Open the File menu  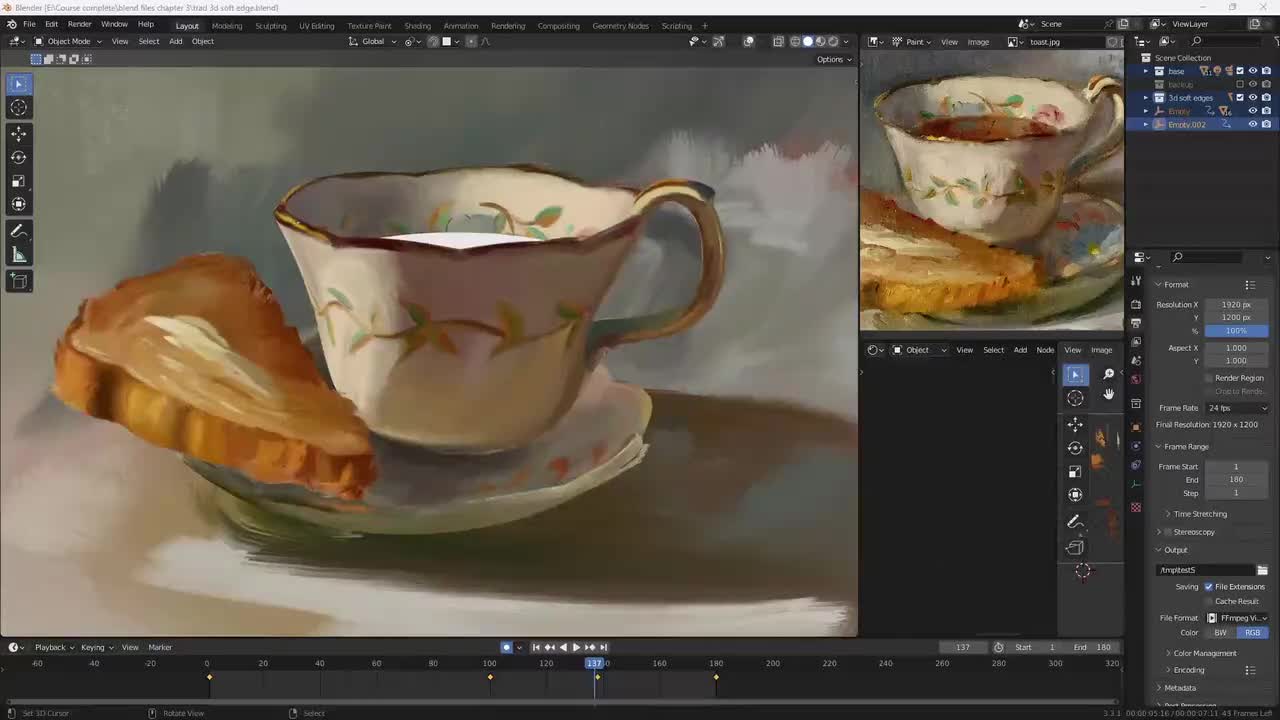point(29,24)
